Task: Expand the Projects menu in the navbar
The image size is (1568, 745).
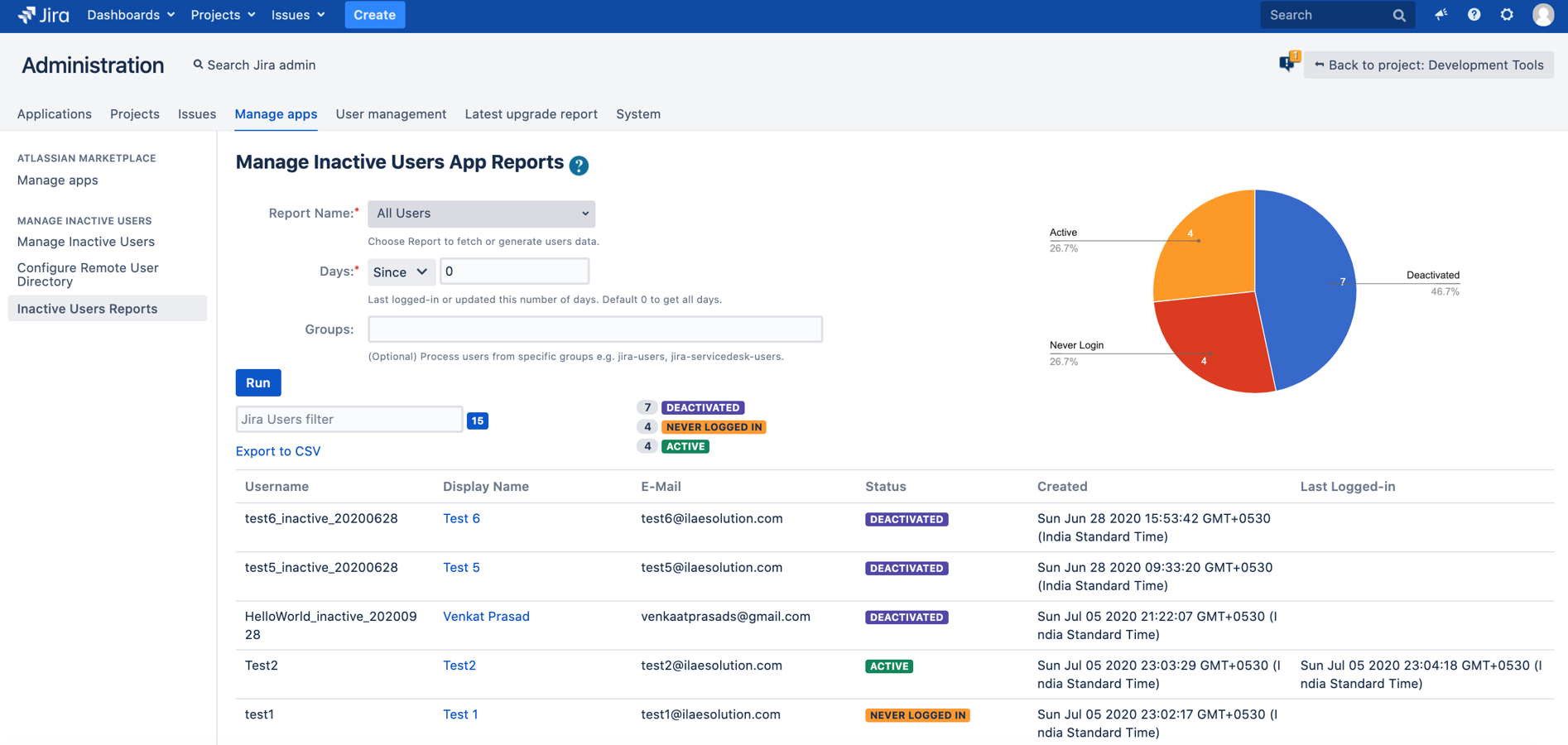Action: pos(222,14)
